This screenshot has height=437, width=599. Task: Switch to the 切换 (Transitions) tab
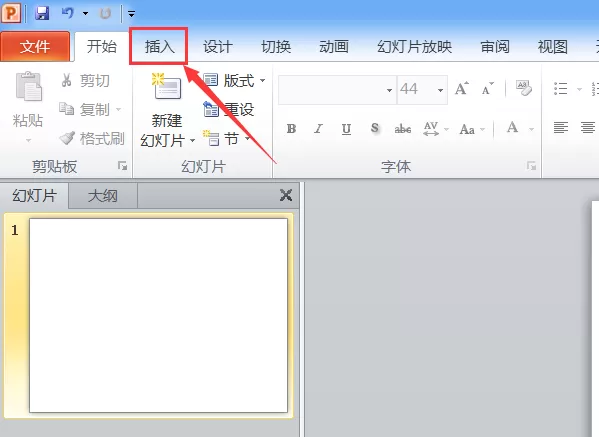[x=276, y=47]
